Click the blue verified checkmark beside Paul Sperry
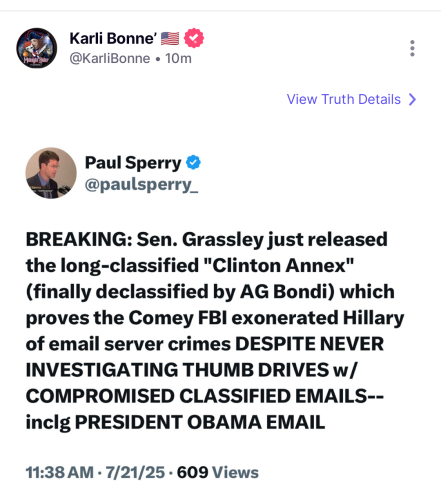 [193, 163]
